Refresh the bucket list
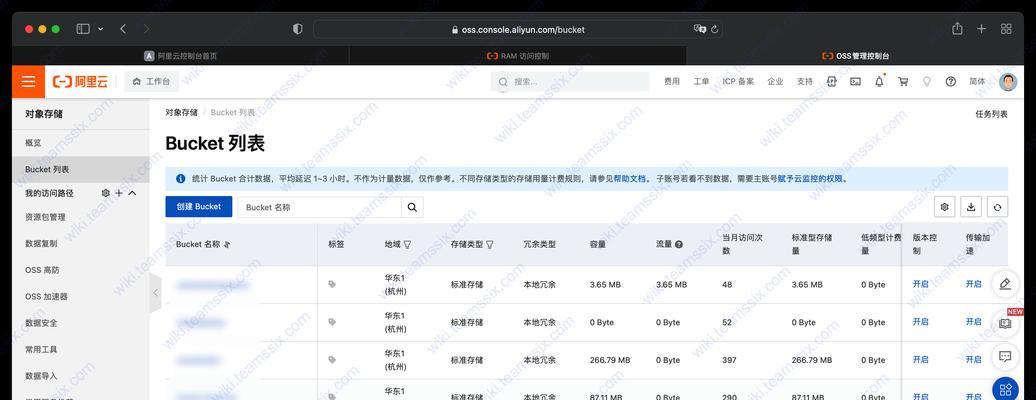The height and width of the screenshot is (400, 1036). (x=997, y=207)
